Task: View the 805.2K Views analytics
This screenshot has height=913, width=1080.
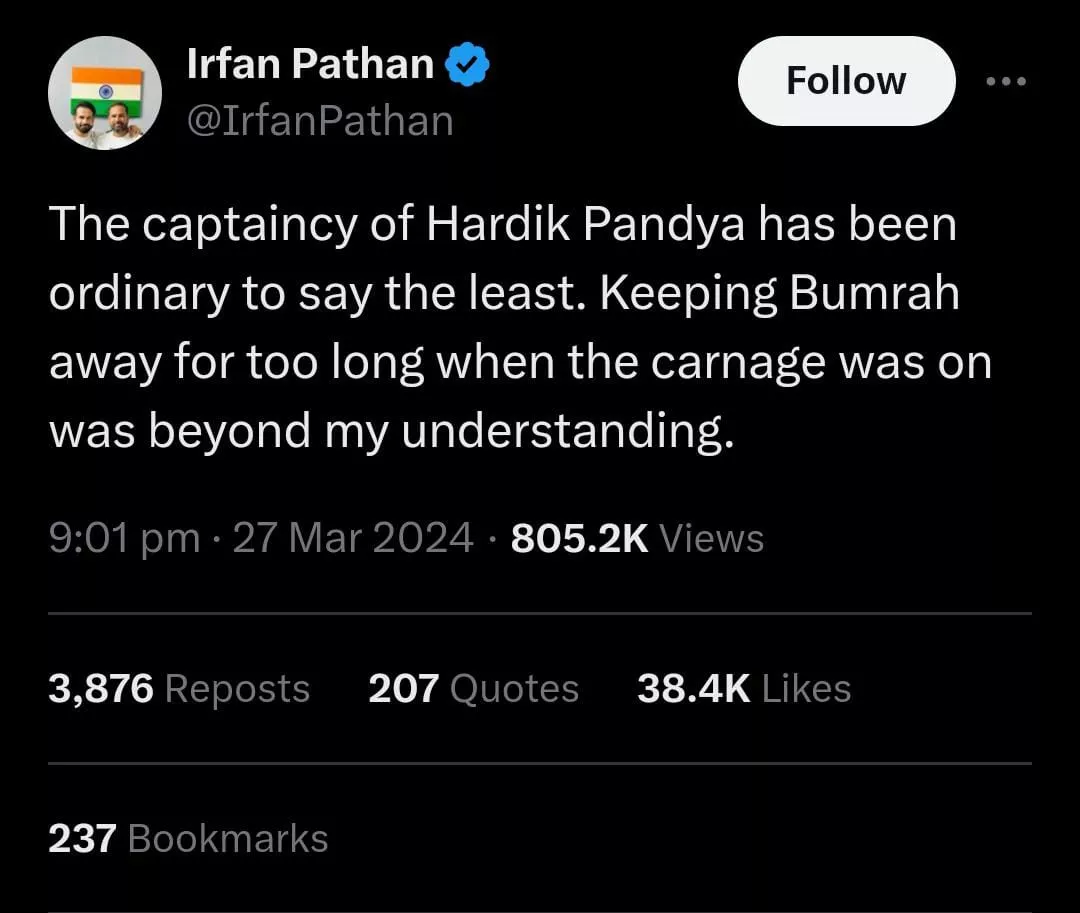Action: (x=637, y=538)
